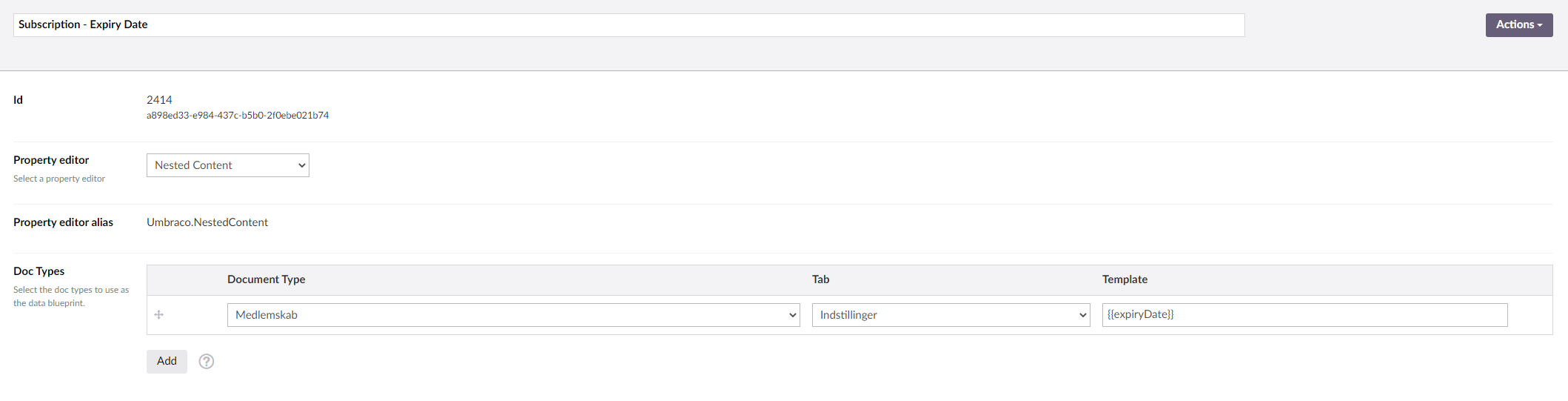The height and width of the screenshot is (401, 1568).
Task: Click the Doc Types data blueprint description
Action: (x=70, y=296)
